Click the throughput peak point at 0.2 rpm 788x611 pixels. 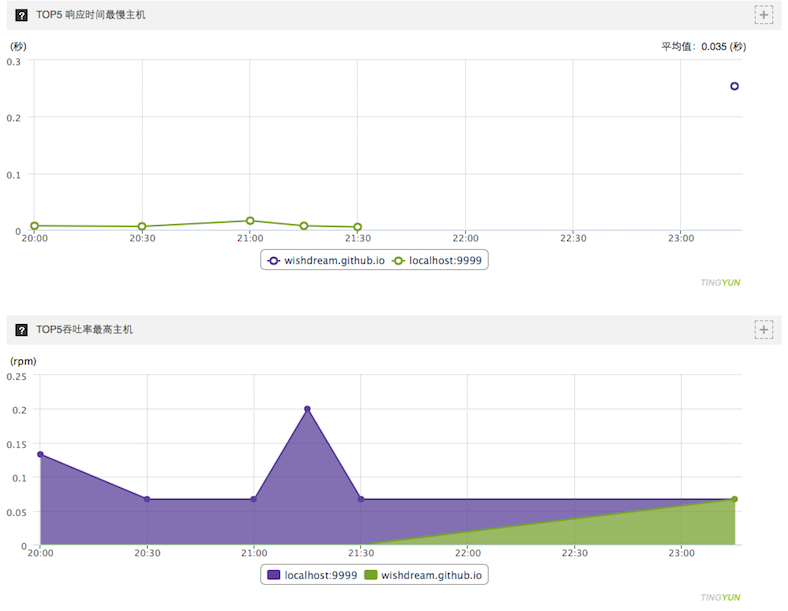point(307,409)
